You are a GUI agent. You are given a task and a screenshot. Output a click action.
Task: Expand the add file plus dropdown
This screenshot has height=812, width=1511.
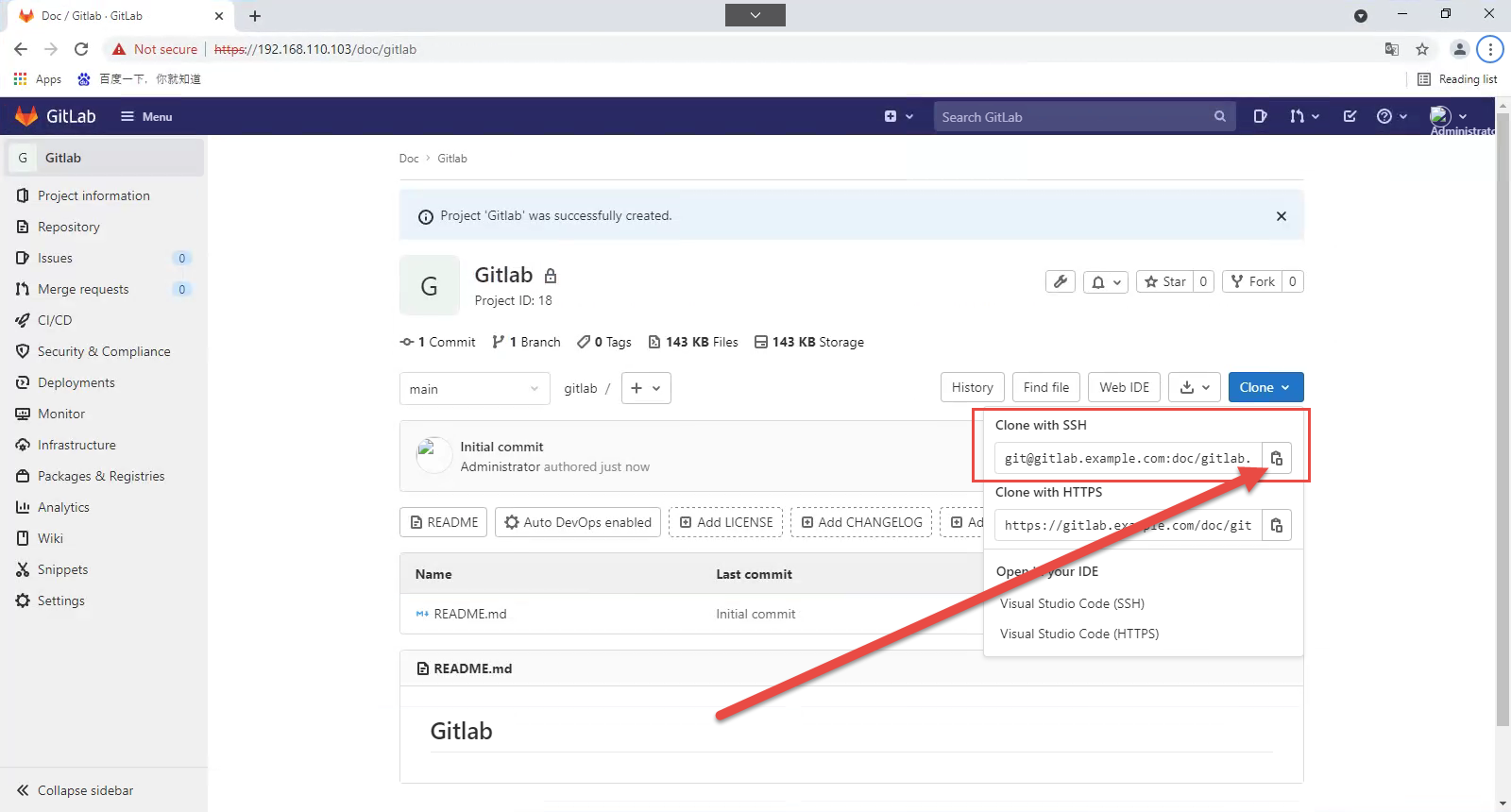646,388
